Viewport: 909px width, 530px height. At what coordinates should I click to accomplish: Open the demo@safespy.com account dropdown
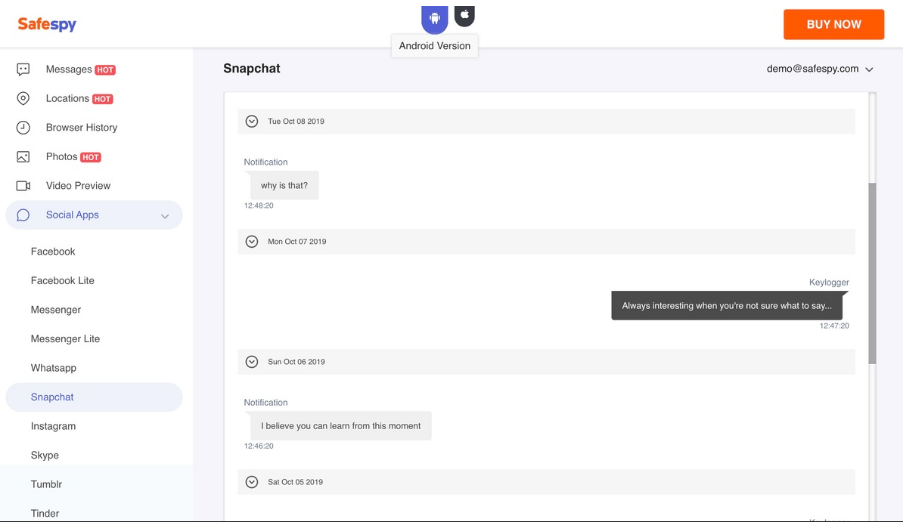click(820, 69)
